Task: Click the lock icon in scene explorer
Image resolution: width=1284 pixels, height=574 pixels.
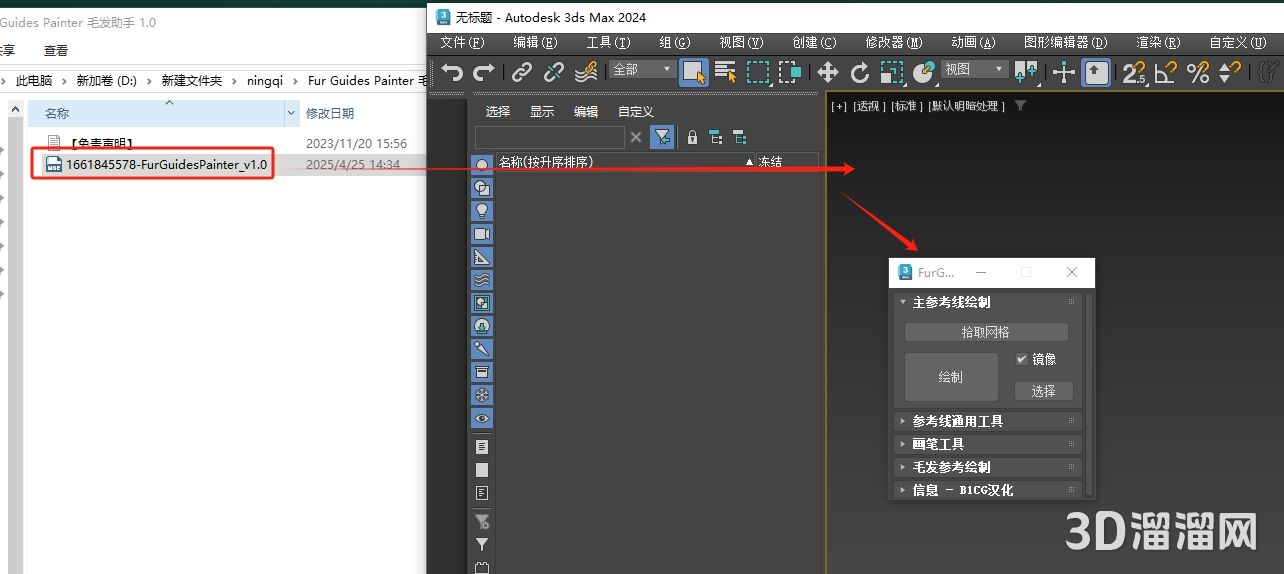Action: pos(692,138)
